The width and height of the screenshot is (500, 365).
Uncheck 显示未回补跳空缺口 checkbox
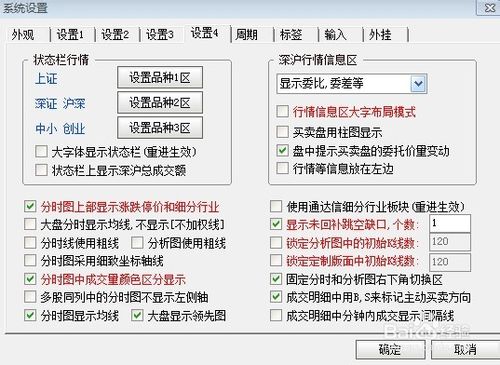click(276, 224)
